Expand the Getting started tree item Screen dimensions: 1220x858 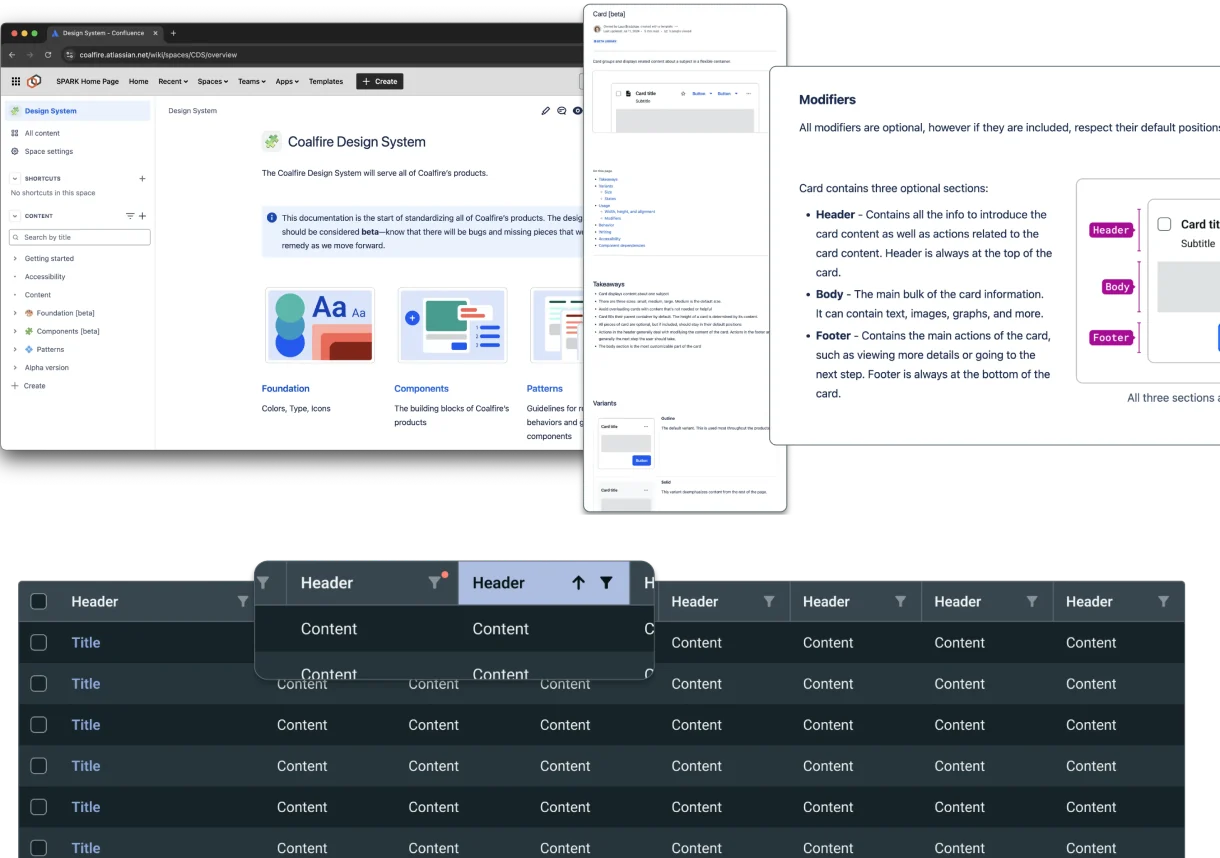(x=15, y=258)
